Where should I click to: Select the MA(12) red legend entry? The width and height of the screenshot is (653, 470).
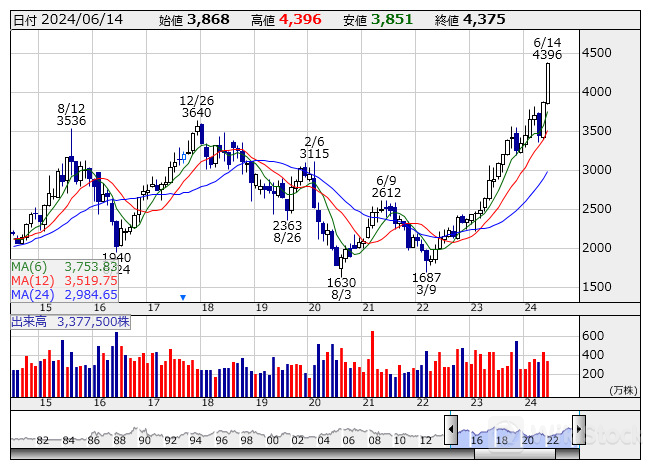(x=64, y=281)
